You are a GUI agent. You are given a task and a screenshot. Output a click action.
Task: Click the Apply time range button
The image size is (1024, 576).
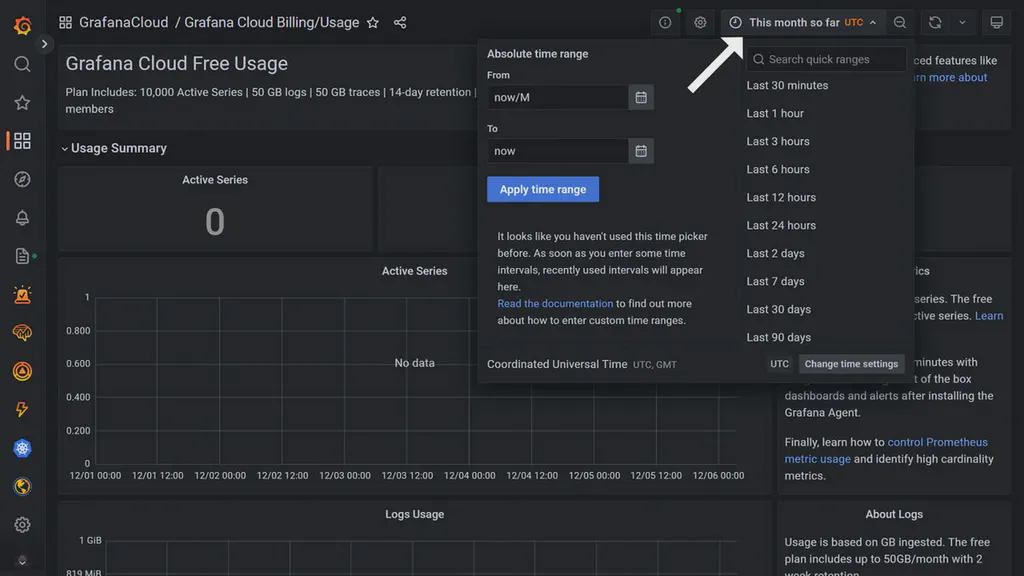pos(543,189)
